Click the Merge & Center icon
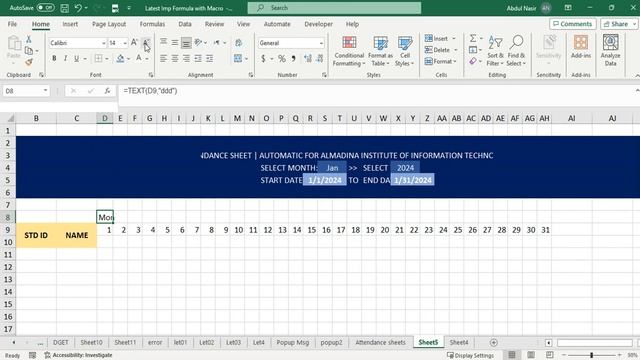 (238, 58)
